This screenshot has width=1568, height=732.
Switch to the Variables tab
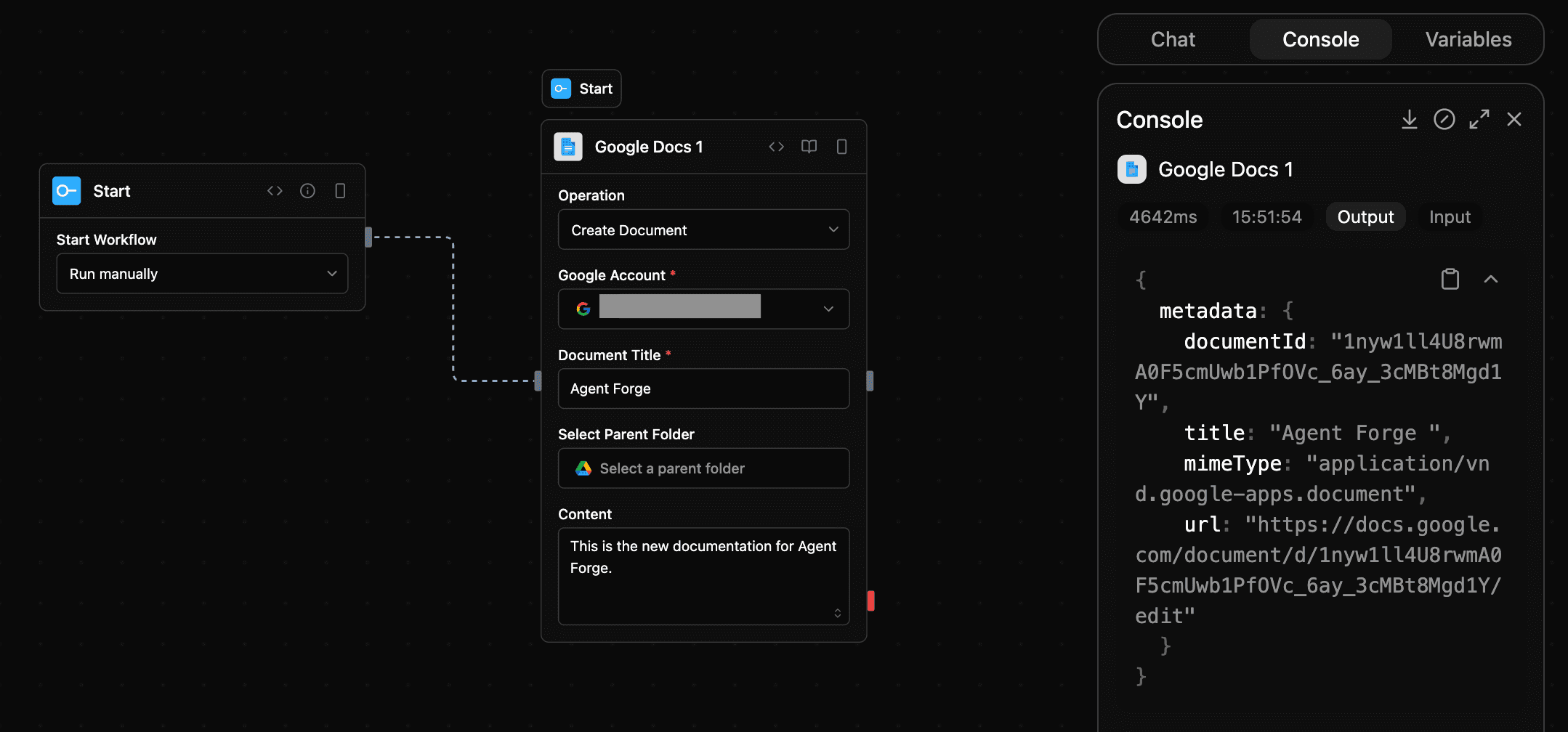(1468, 39)
